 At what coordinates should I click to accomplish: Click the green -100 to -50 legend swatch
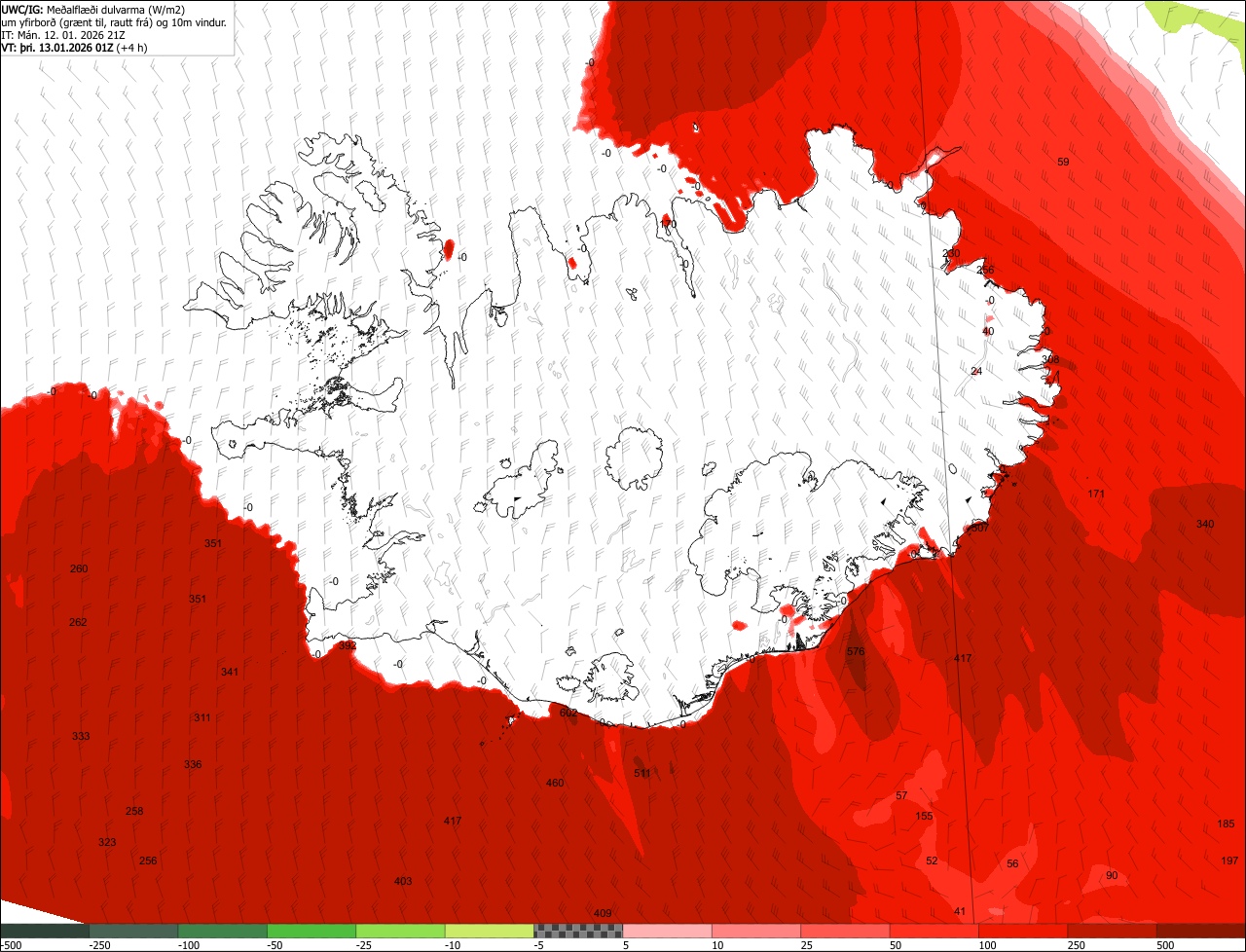(222, 932)
